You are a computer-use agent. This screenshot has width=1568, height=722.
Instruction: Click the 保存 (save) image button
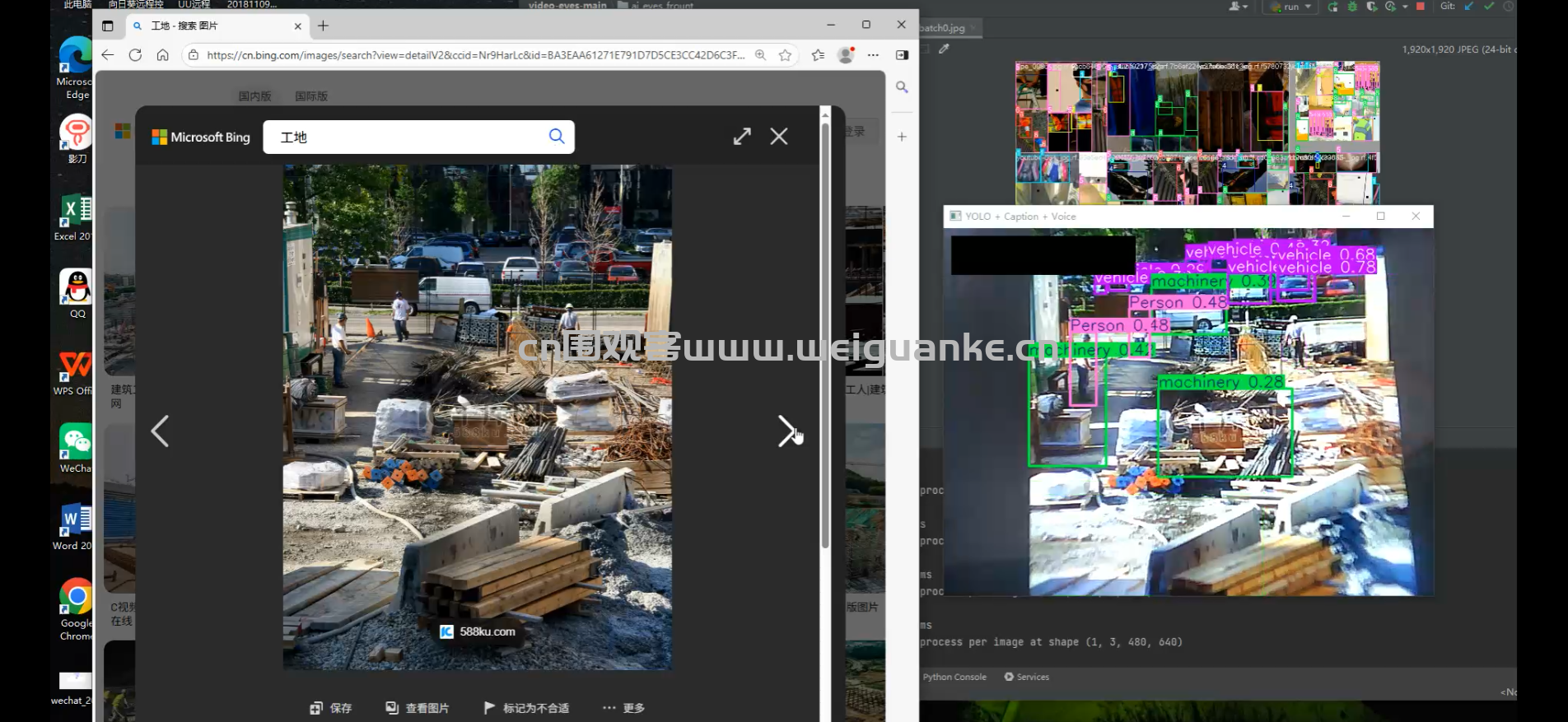tap(331, 708)
